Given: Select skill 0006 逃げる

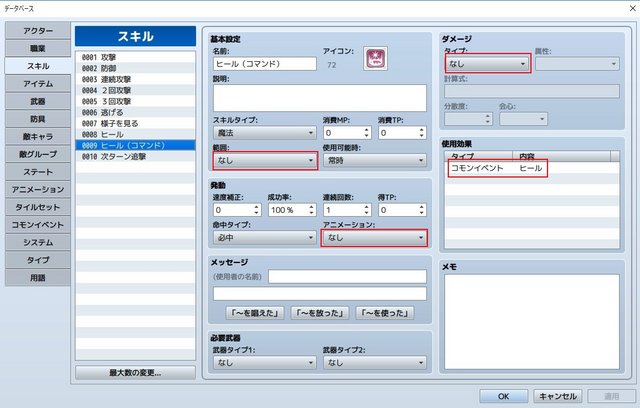Looking at the screenshot, I should click(135, 112).
